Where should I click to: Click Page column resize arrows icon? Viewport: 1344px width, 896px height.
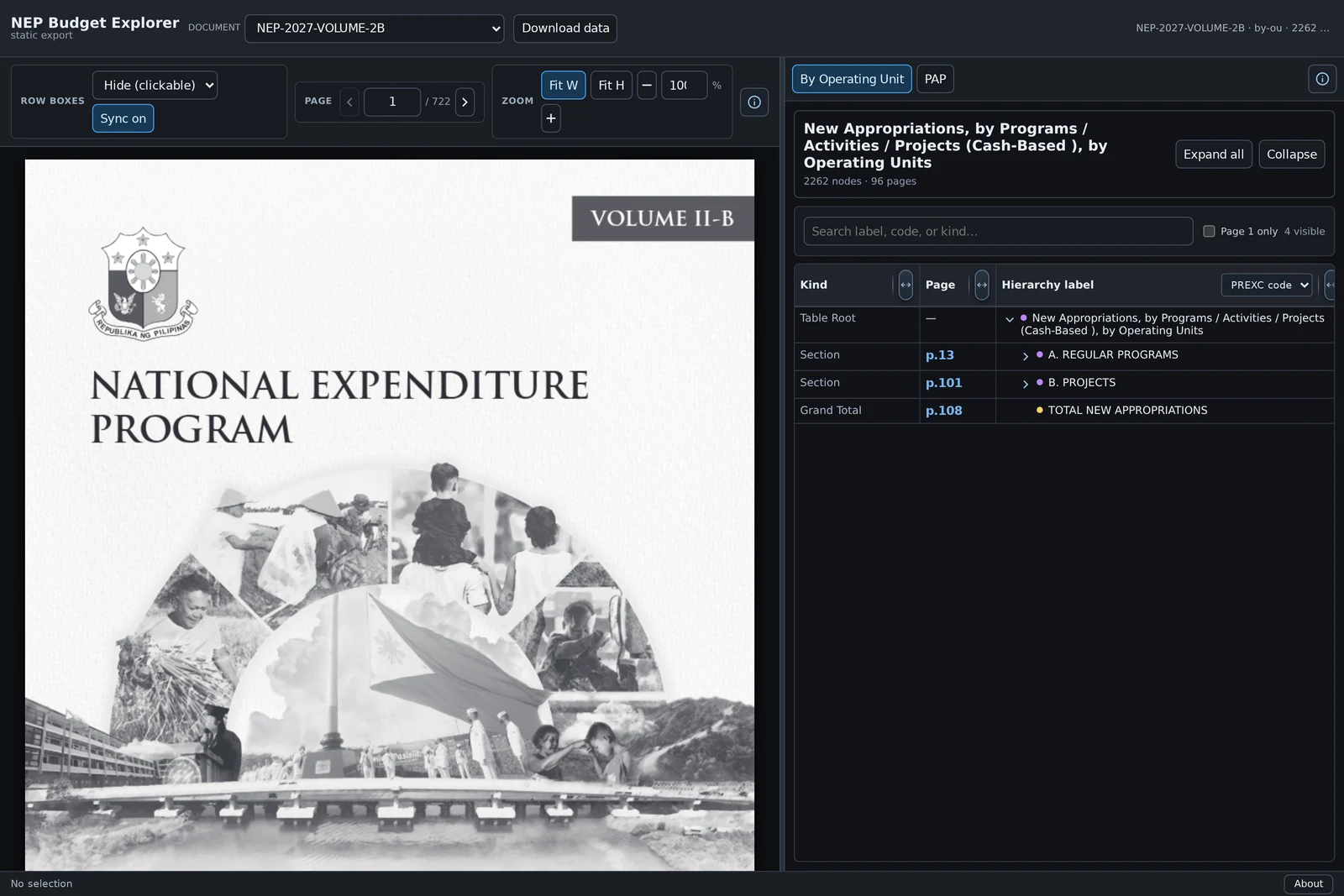click(x=982, y=285)
